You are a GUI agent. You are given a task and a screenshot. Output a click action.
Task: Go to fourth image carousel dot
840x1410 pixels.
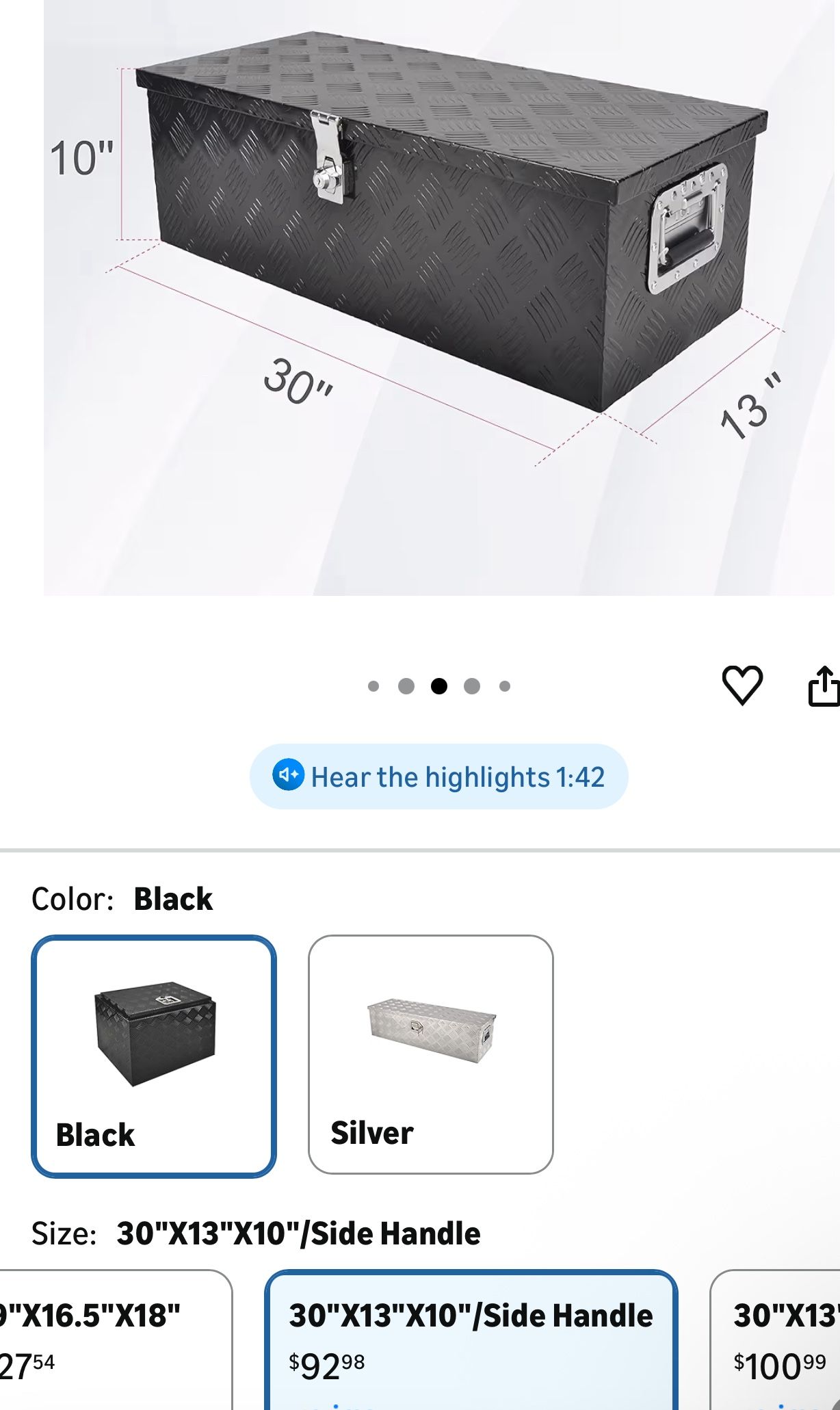(472, 686)
